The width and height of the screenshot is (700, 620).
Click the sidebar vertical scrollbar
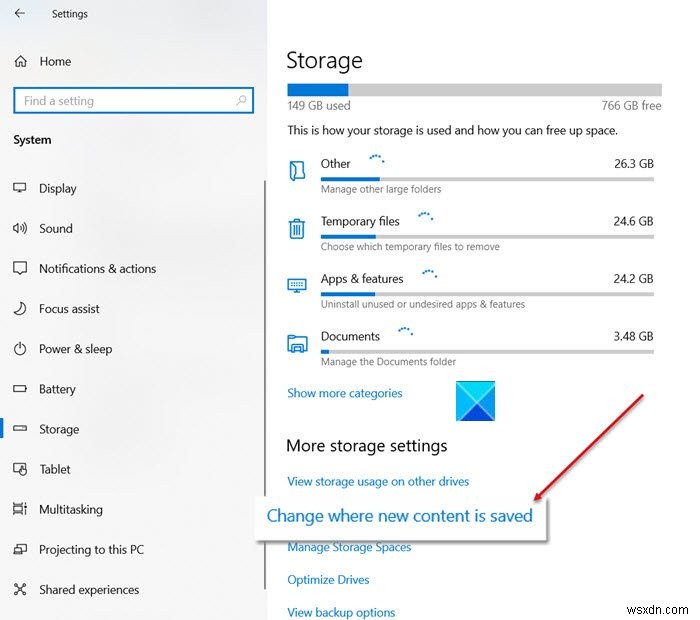265,384
